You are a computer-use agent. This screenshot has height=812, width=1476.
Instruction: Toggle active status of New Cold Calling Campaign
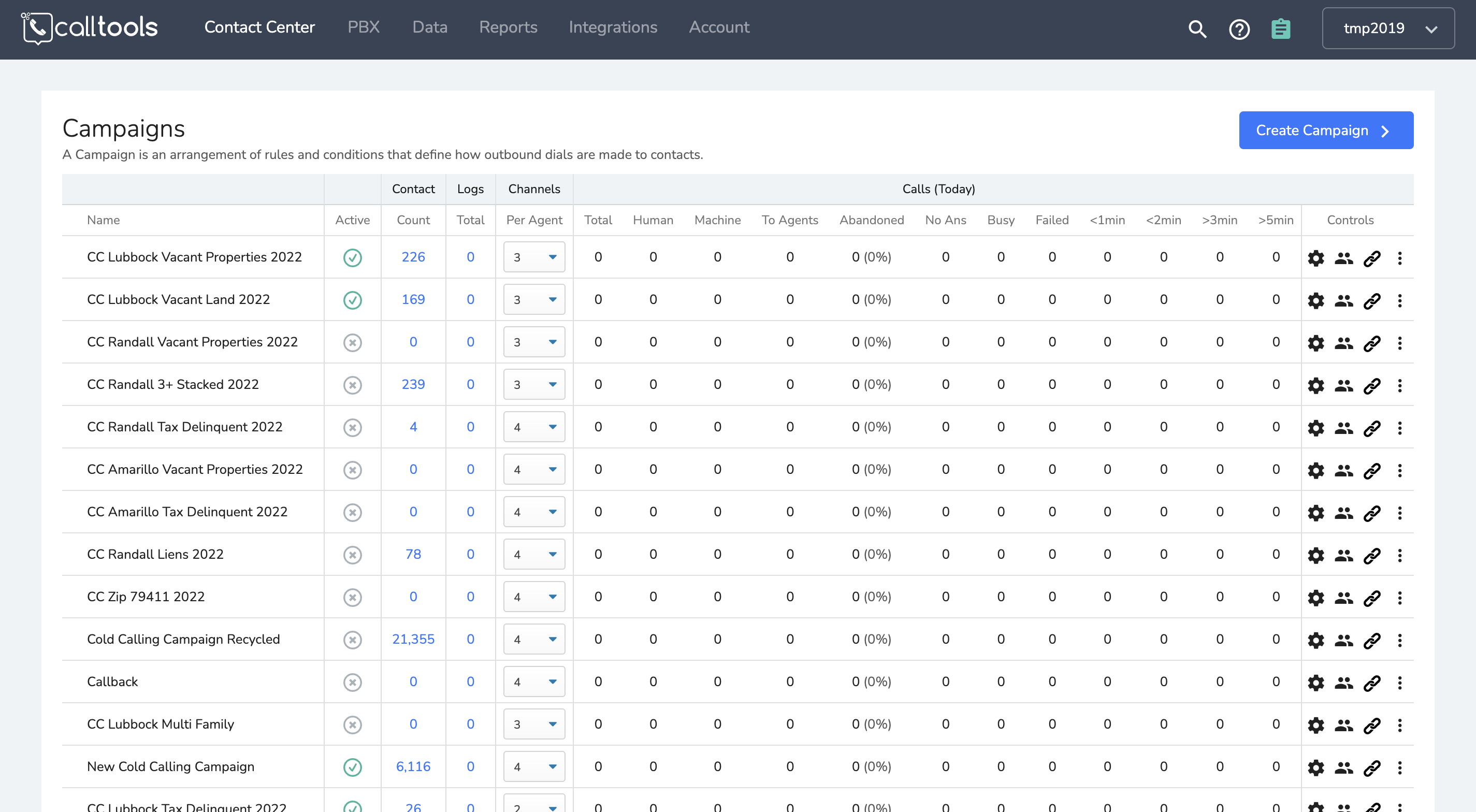[352, 767]
